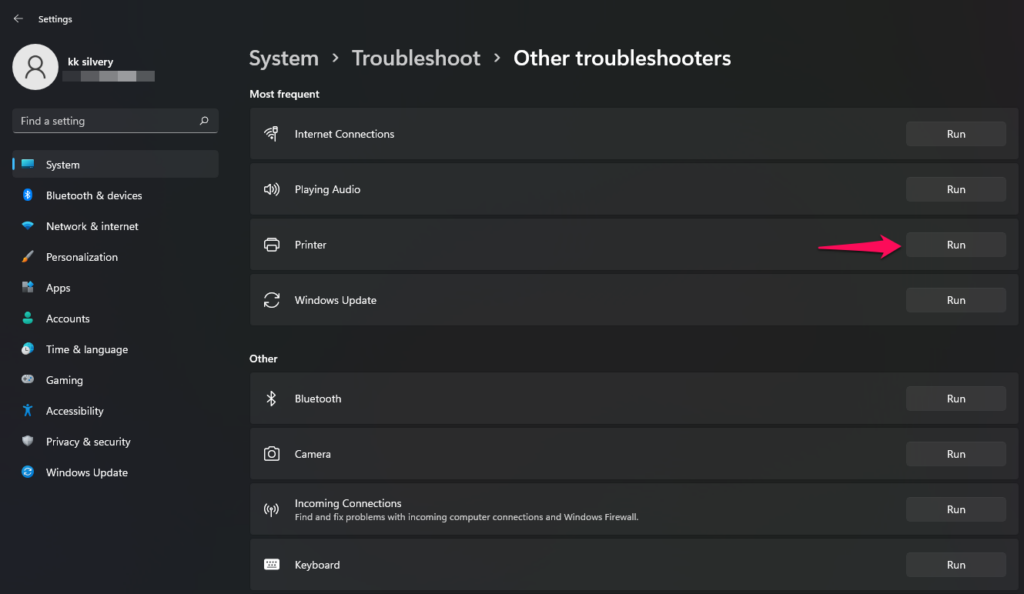
Task: Click the Incoming Connections antenna icon
Action: tap(272, 509)
